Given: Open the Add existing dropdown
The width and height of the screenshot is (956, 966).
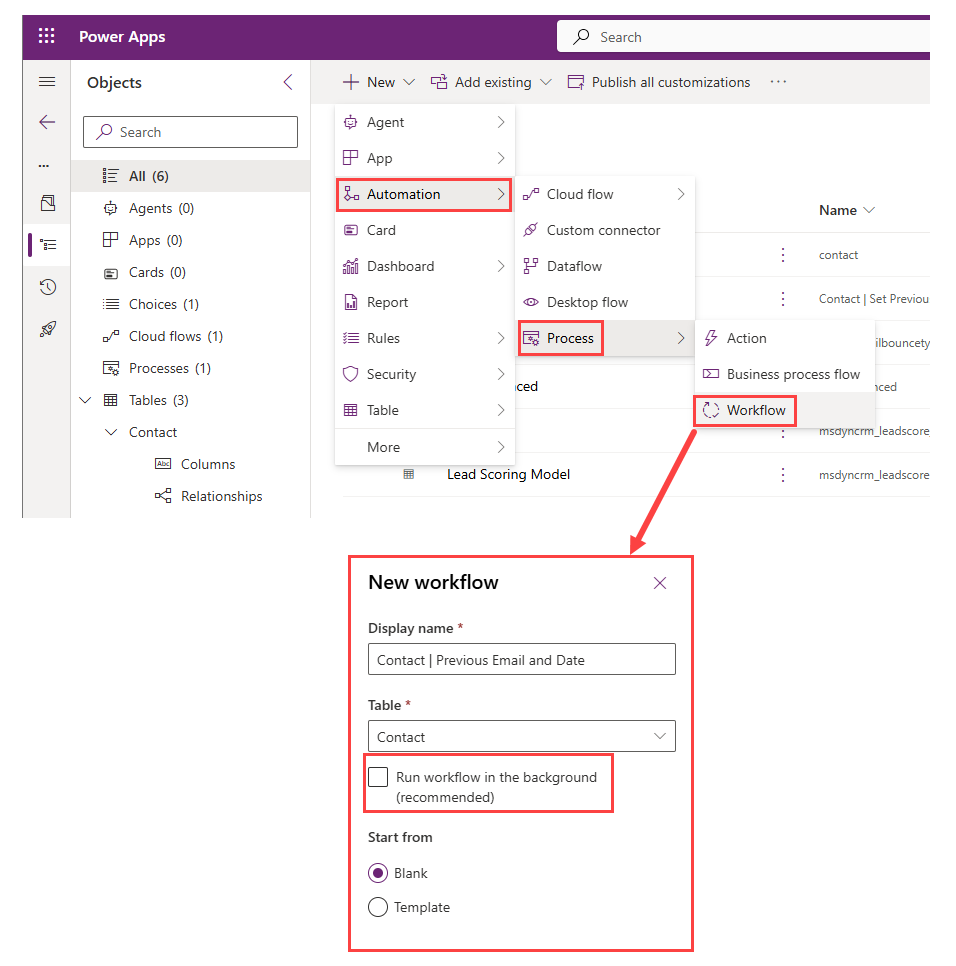Looking at the screenshot, I should point(491,82).
